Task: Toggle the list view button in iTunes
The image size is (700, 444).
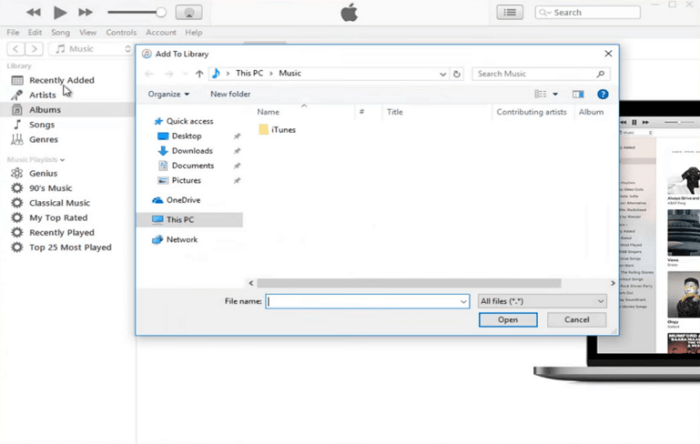Action: 510,12
